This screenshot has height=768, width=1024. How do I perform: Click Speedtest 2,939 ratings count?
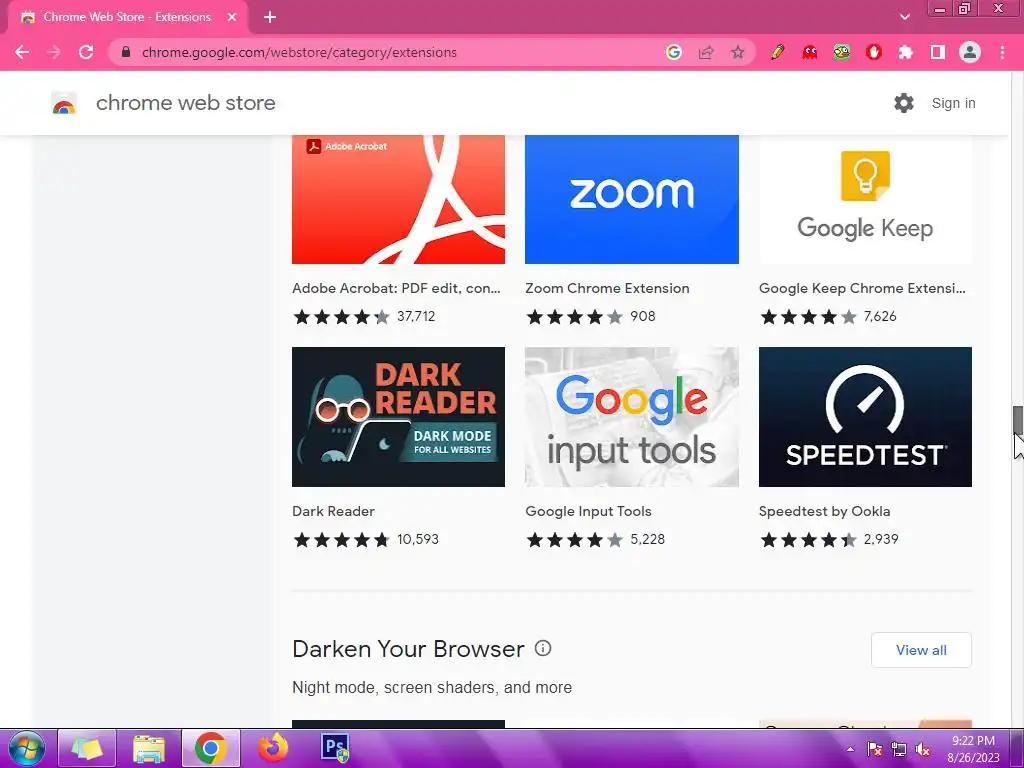pyautogui.click(x=881, y=539)
